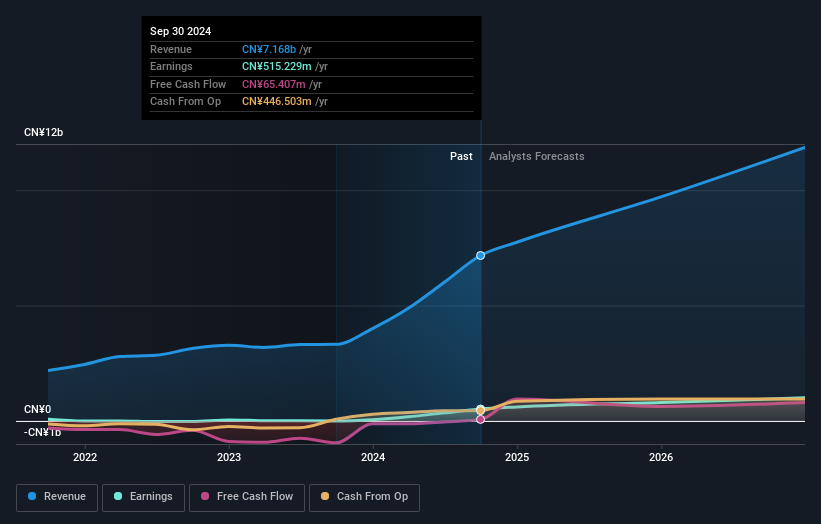Click the Free Cash Flow label in tooltip
The height and width of the screenshot is (524, 821).
point(188,84)
